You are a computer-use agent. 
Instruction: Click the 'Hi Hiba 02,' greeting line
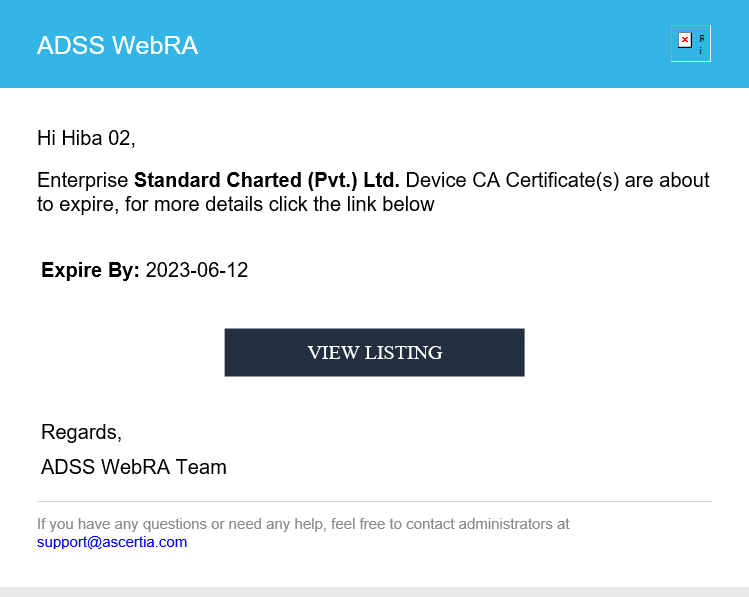85,138
